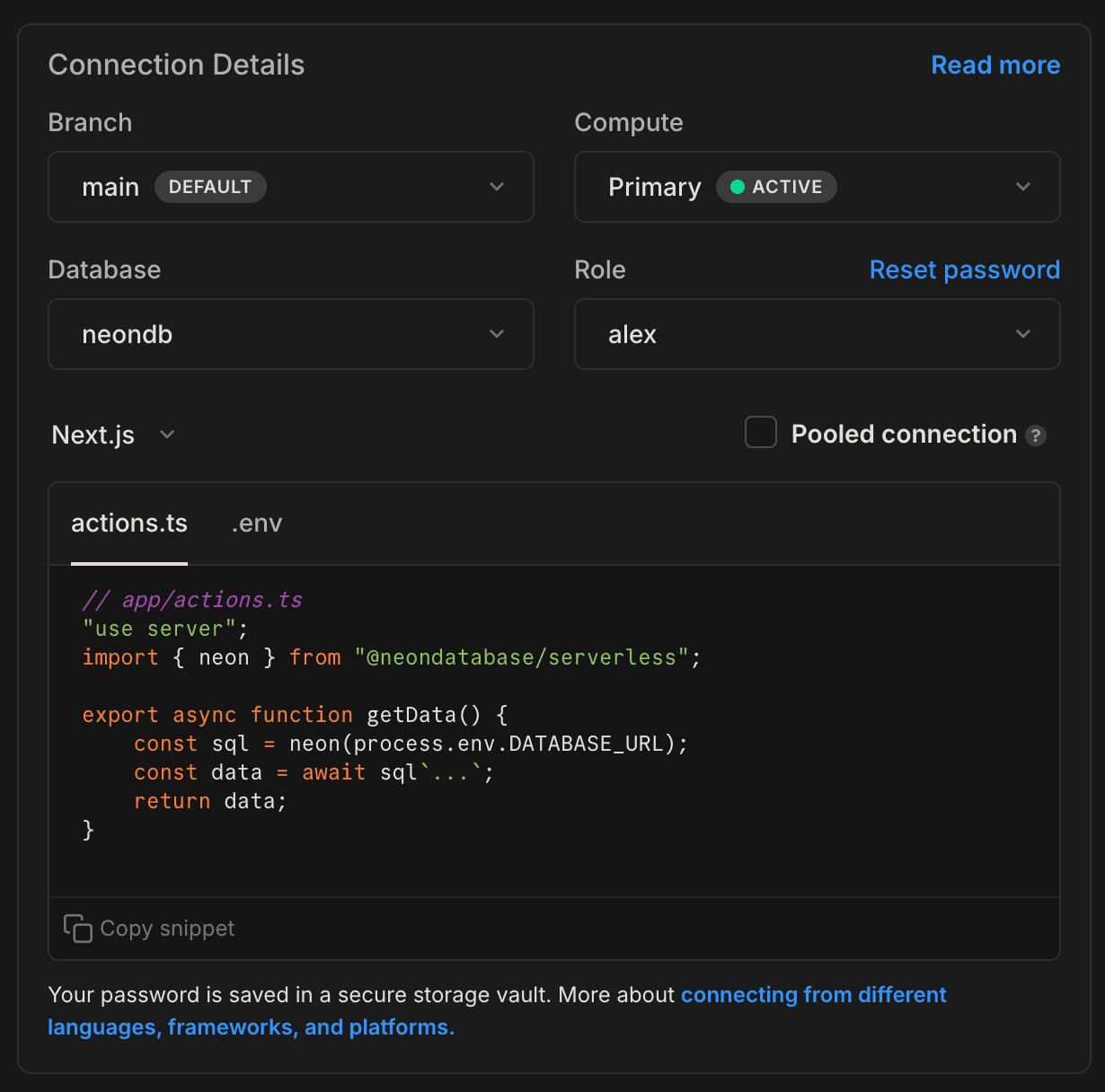The width and height of the screenshot is (1105, 1092).
Task: Click the green ACTIVE status dot
Action: [737, 187]
